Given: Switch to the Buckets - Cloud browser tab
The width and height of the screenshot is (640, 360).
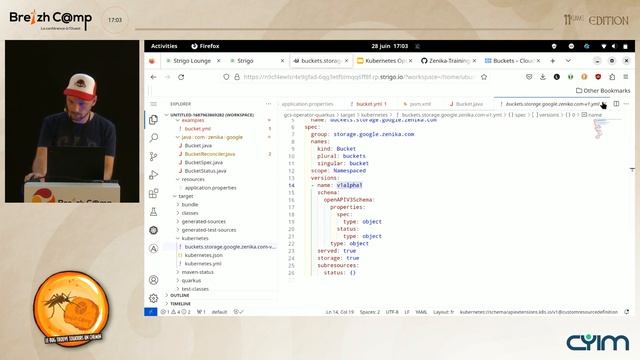Looking at the screenshot, I should tap(512, 61).
